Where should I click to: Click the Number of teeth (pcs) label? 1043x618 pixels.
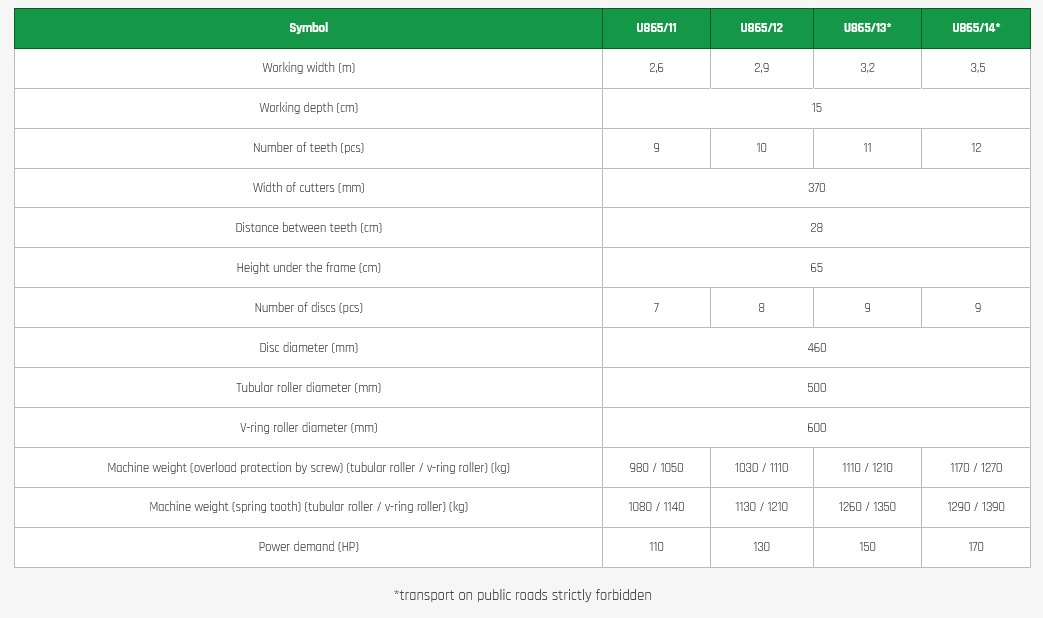point(308,148)
